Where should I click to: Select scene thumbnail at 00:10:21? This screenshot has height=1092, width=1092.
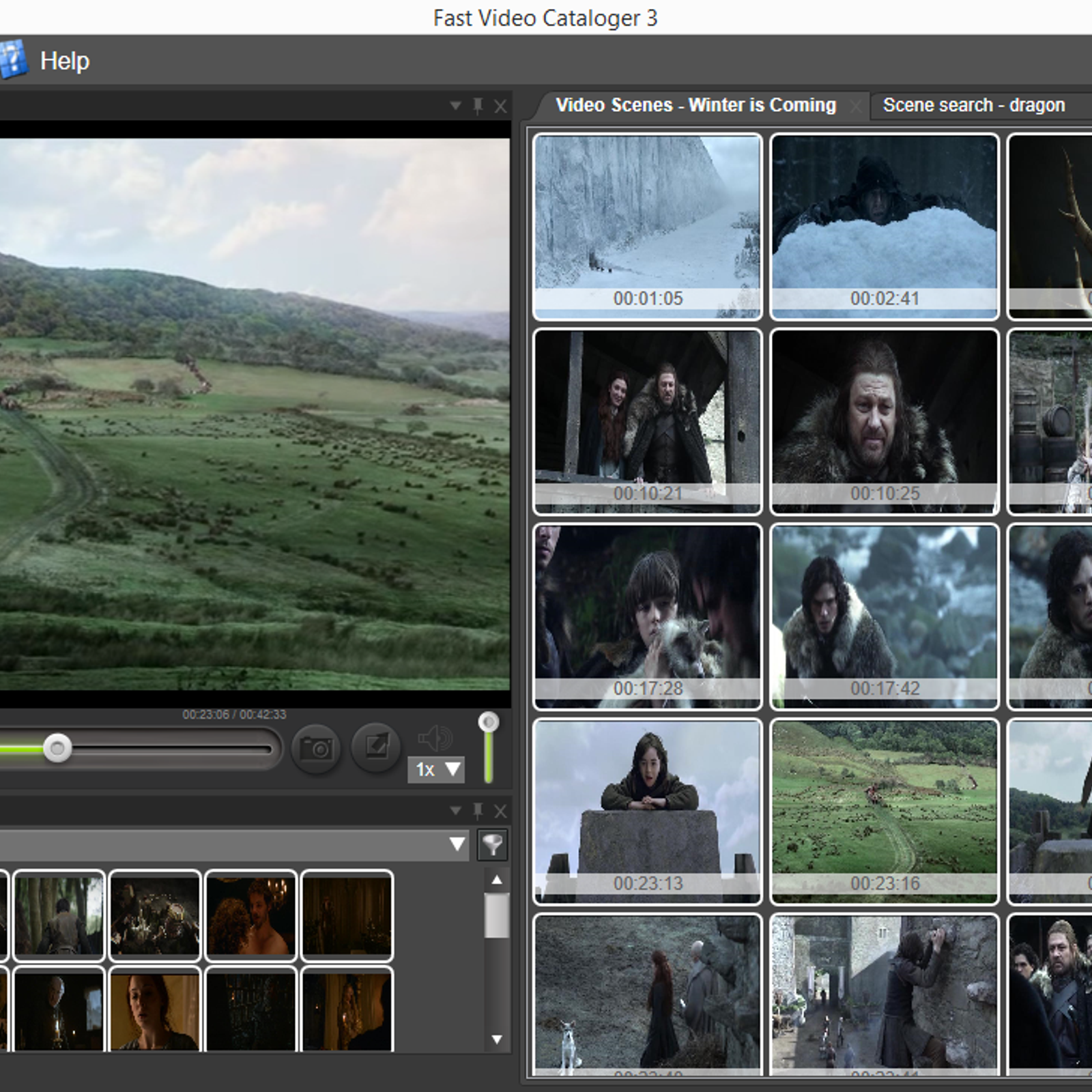pos(647,422)
